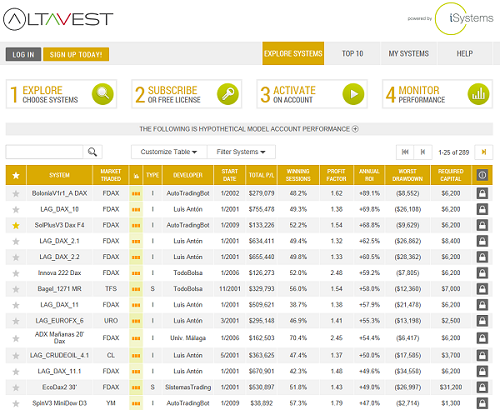Screen dimensions: 500x410
Task: Click the Subscribe key green icon
Action: pyautogui.click(x=228, y=94)
